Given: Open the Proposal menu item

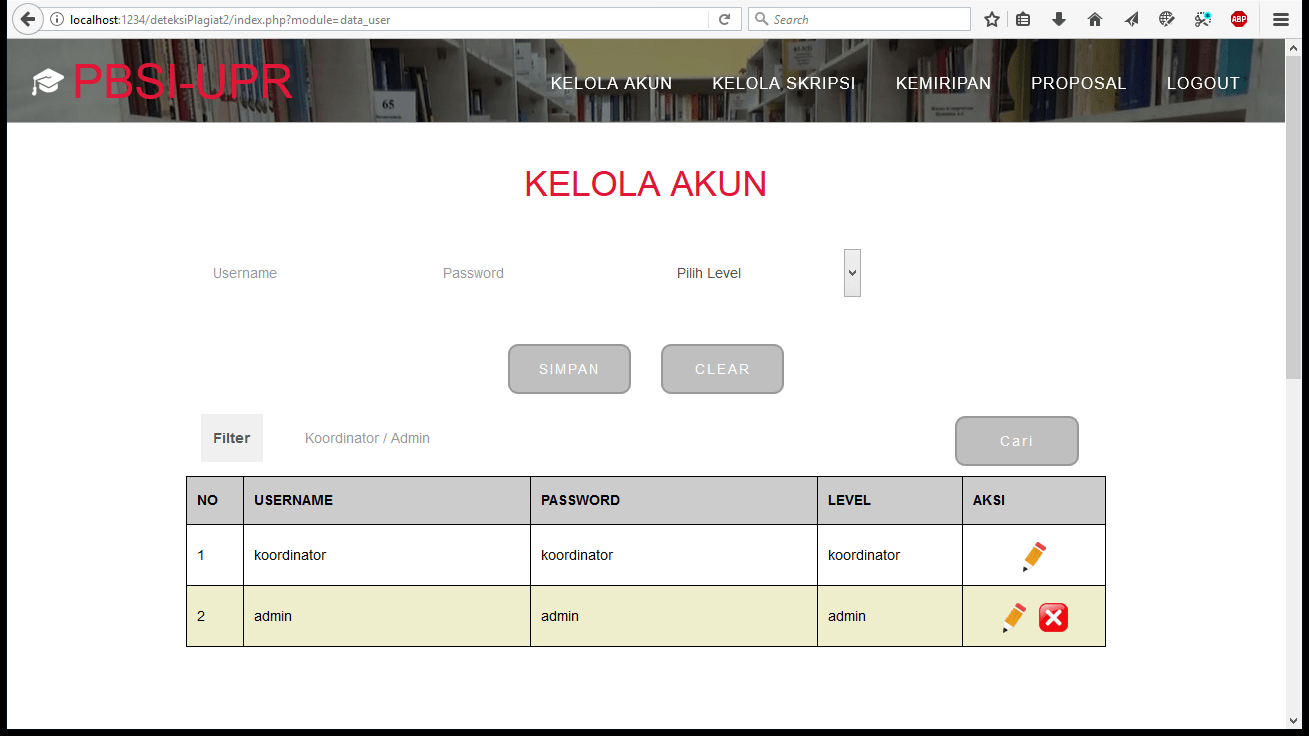Looking at the screenshot, I should (1078, 83).
